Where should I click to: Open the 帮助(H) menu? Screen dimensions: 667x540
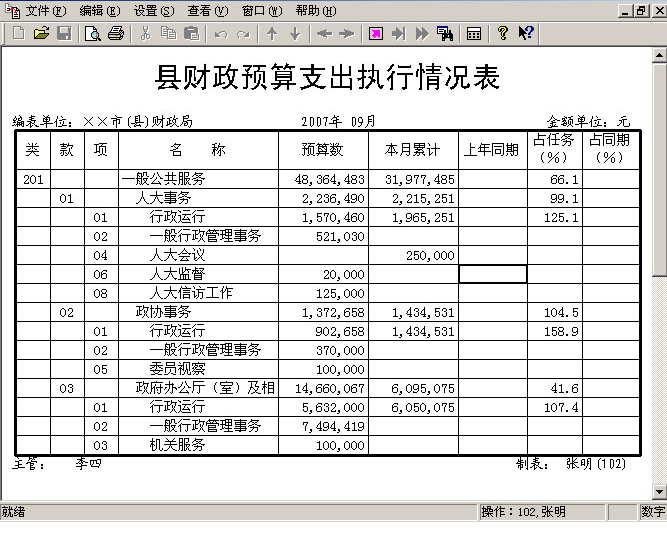316,11
